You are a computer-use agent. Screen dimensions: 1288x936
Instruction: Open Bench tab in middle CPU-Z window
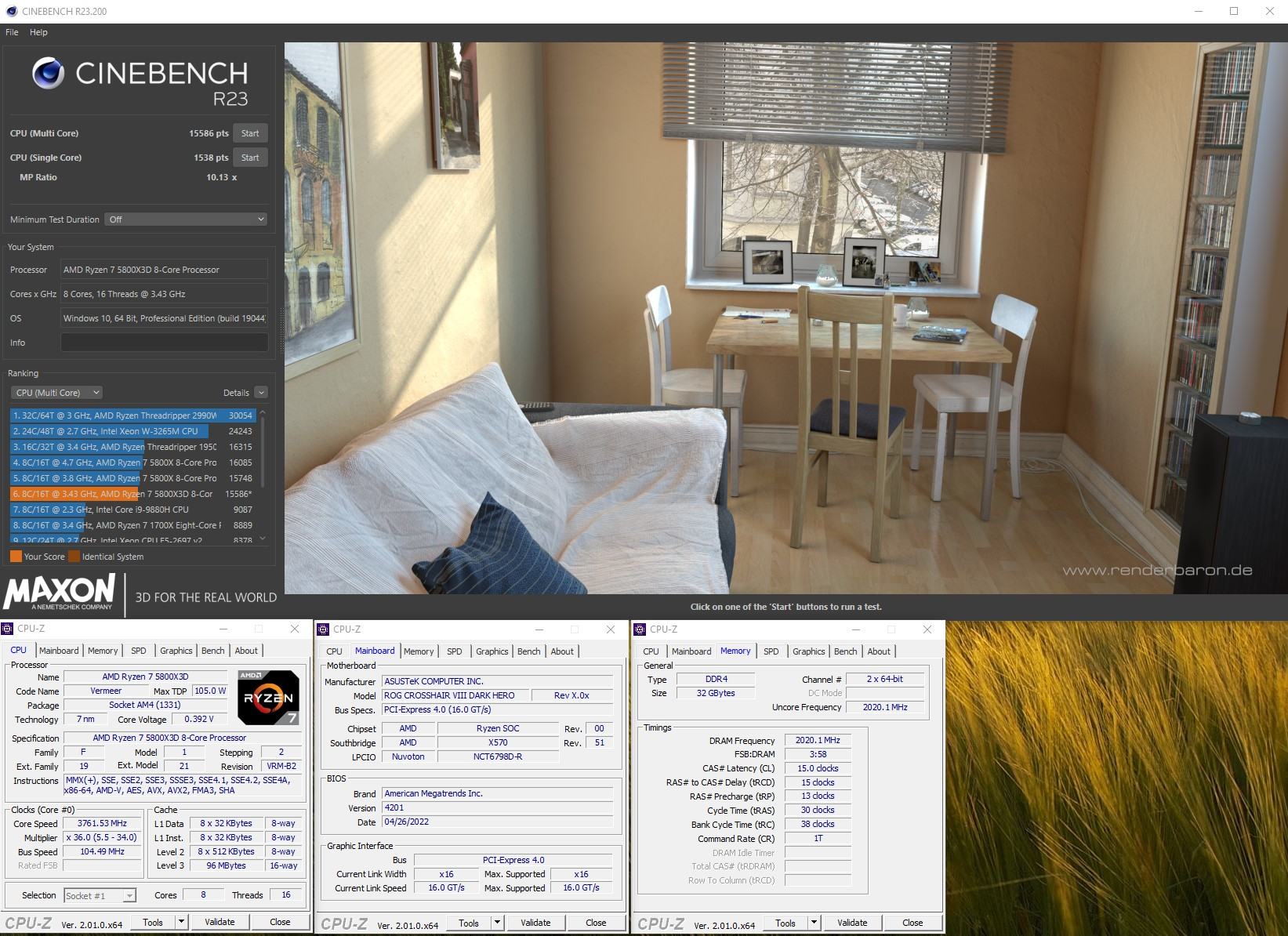[529, 651]
